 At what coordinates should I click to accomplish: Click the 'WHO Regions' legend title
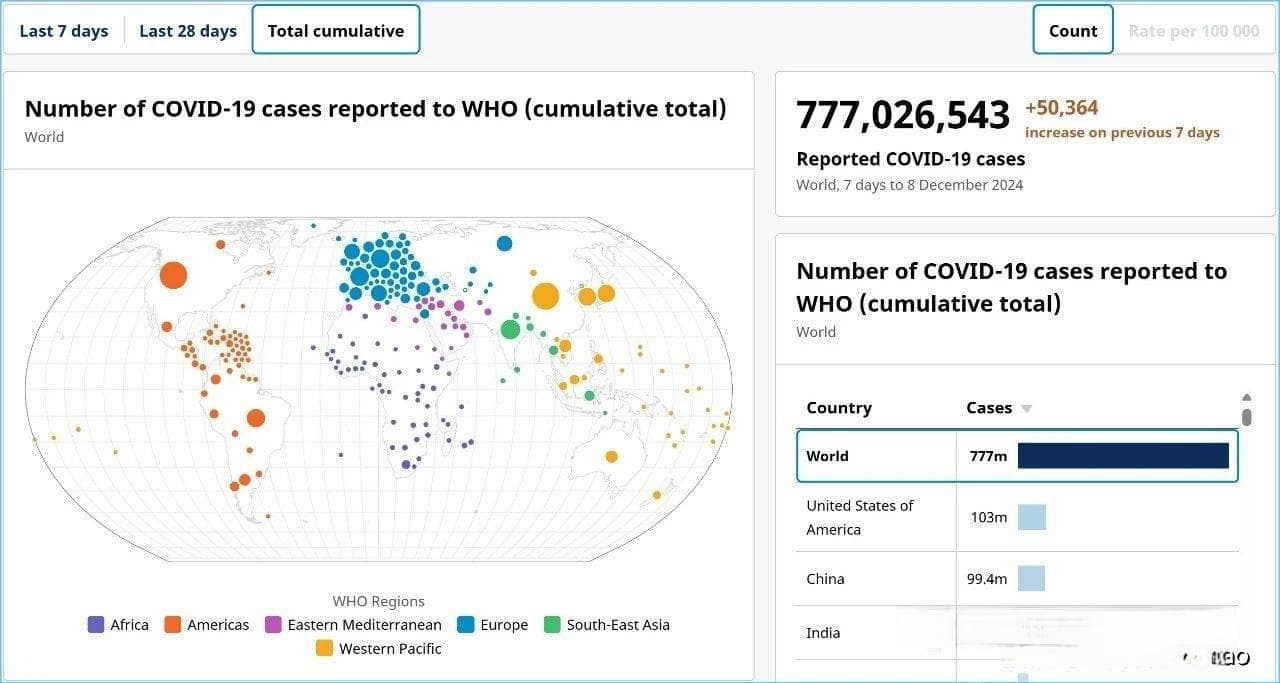[x=379, y=601]
